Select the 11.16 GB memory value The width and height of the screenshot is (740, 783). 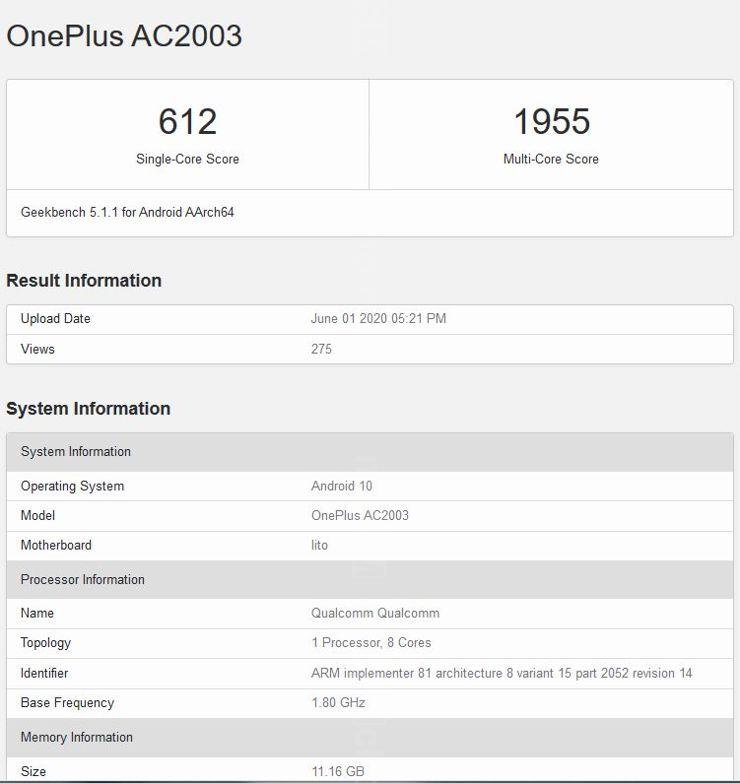pyautogui.click(x=338, y=772)
